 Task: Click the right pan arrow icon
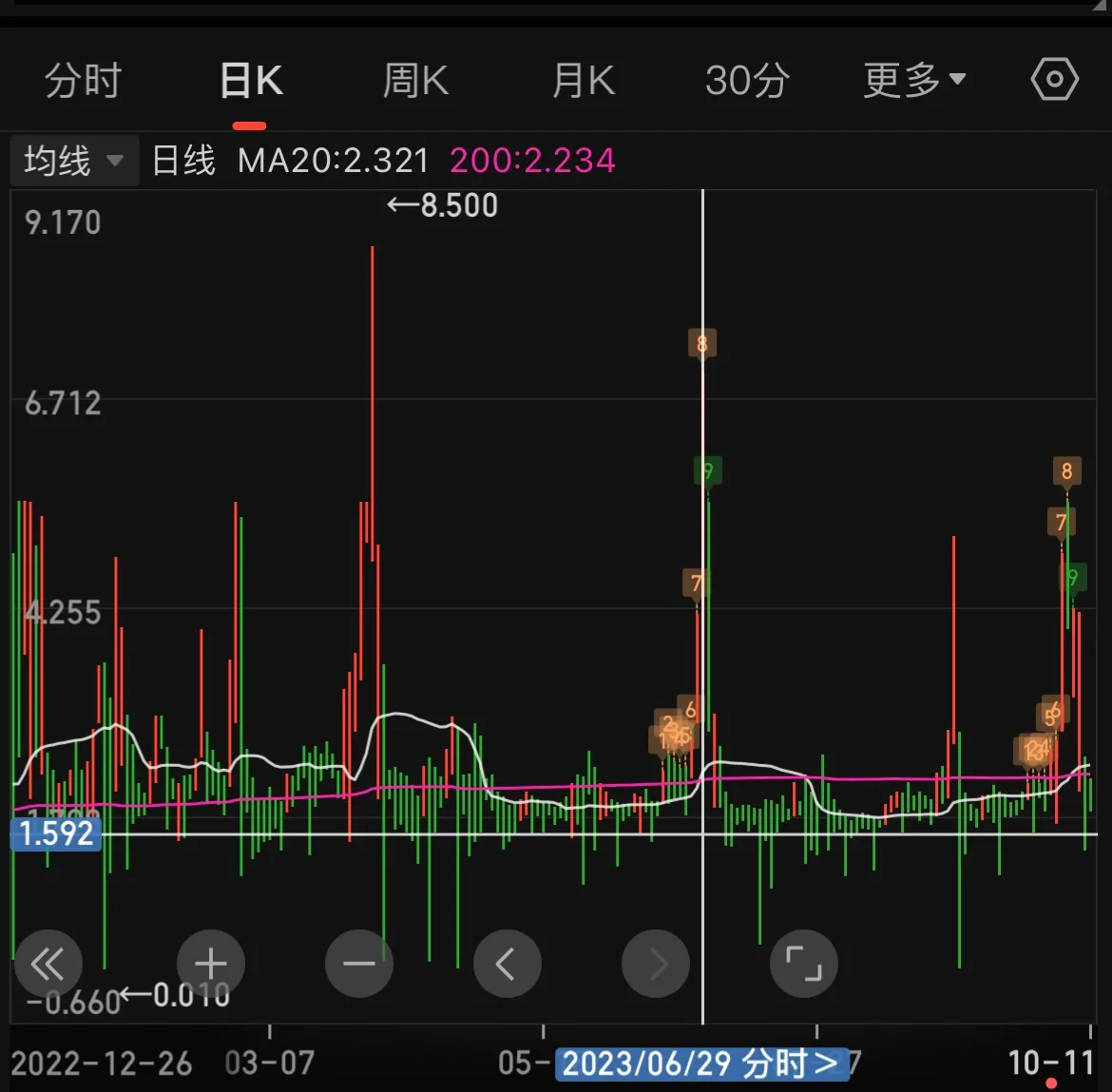tap(655, 964)
